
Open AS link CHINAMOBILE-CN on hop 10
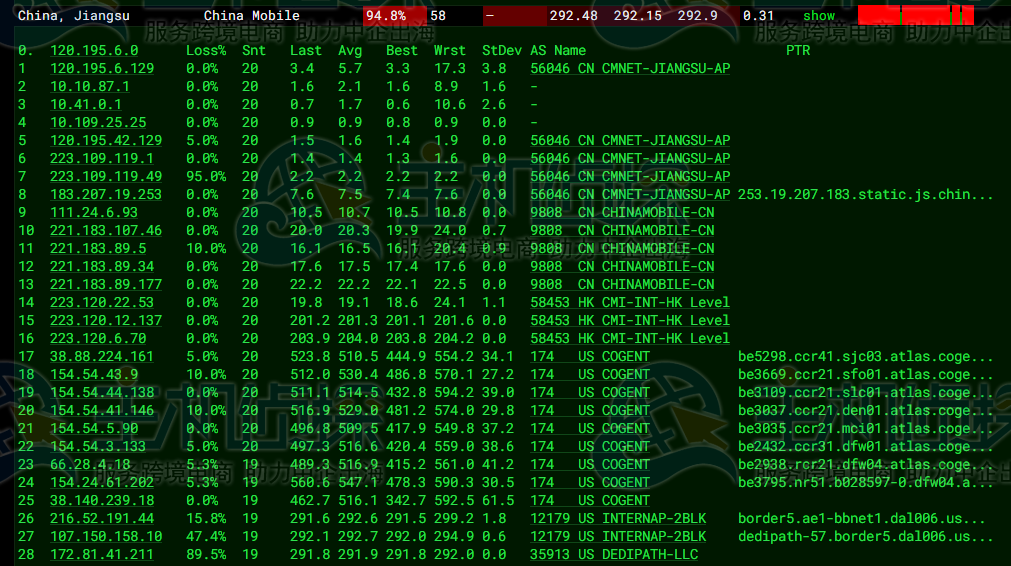pos(622,231)
